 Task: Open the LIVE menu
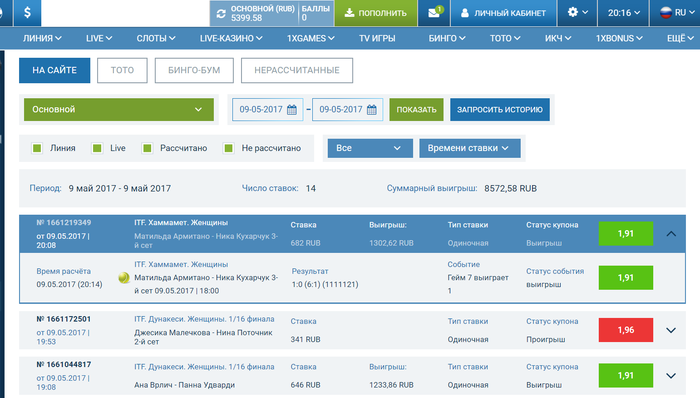pyautogui.click(x=99, y=38)
